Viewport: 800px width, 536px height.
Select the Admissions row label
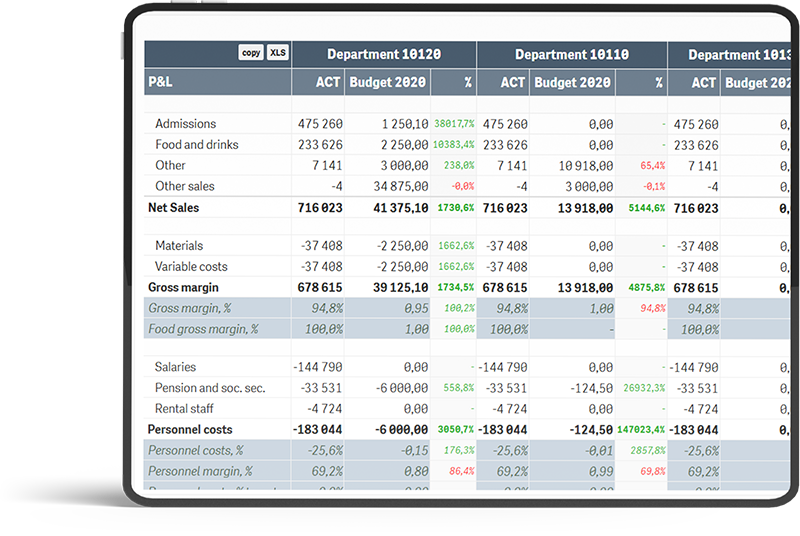click(x=185, y=124)
